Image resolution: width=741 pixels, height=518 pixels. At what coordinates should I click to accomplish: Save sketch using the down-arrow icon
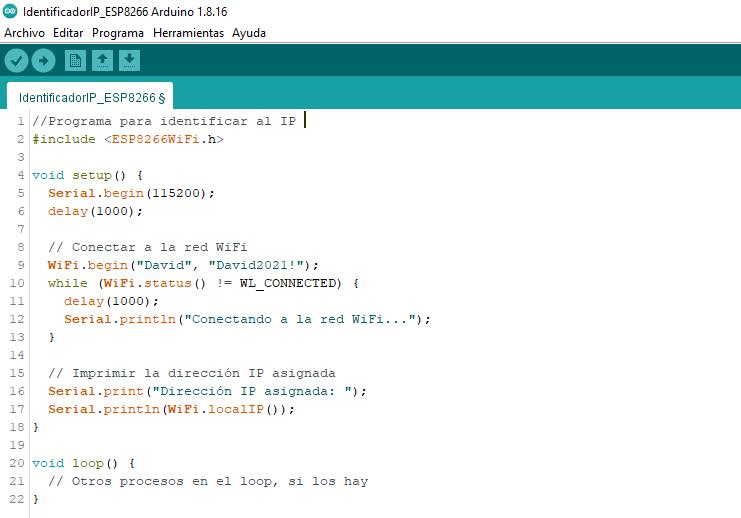coord(129,60)
